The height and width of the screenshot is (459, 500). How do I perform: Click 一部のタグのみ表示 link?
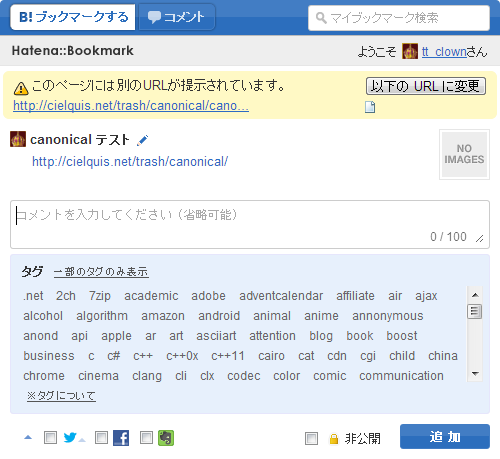click(101, 272)
